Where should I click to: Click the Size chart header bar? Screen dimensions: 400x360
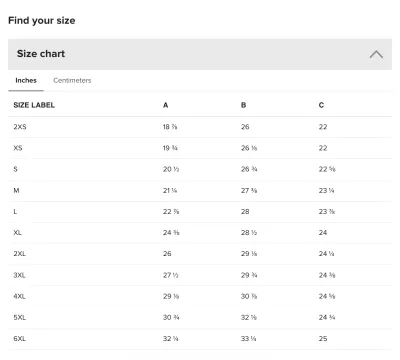(x=200, y=54)
